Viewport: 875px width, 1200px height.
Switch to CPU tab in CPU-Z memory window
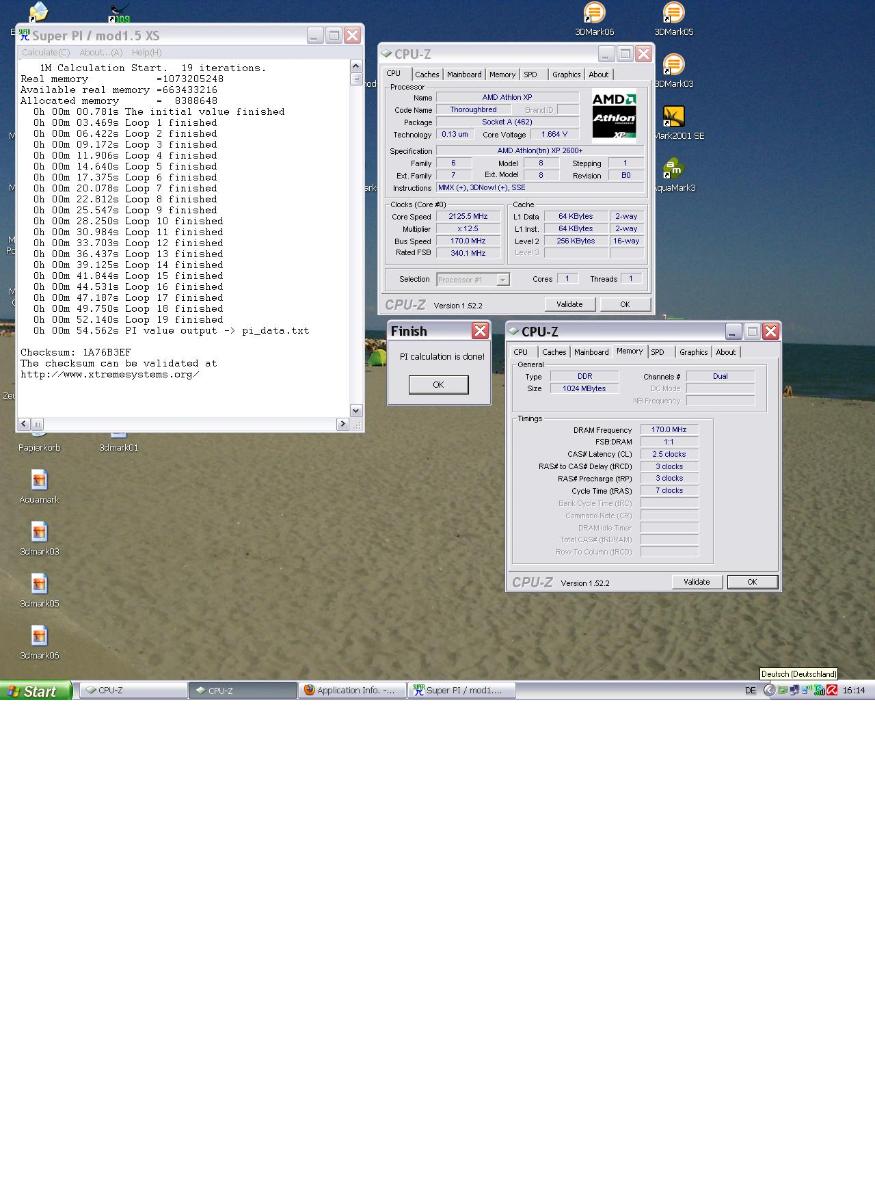521,352
